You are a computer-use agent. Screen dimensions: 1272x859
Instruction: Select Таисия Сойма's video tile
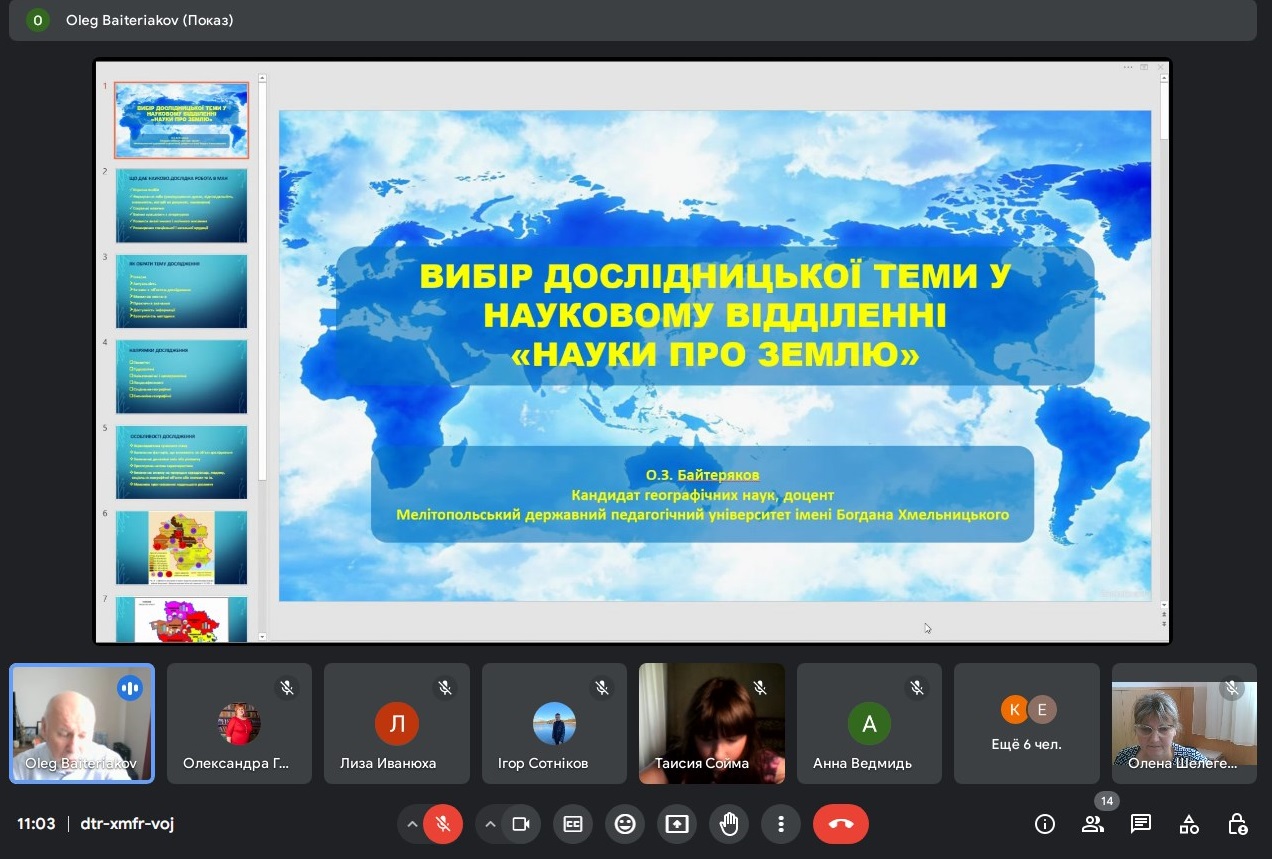(x=712, y=723)
